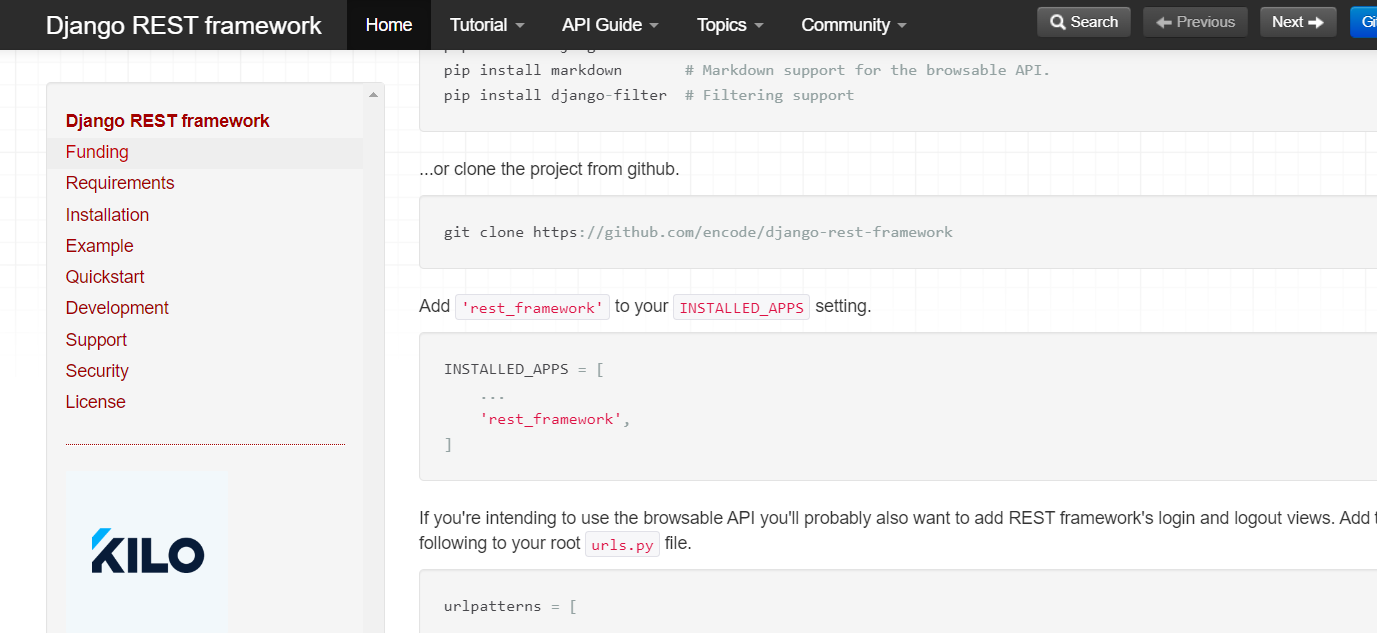Click the sidebar scroll-up arrow
Screen dimensions: 1377x633
374,95
